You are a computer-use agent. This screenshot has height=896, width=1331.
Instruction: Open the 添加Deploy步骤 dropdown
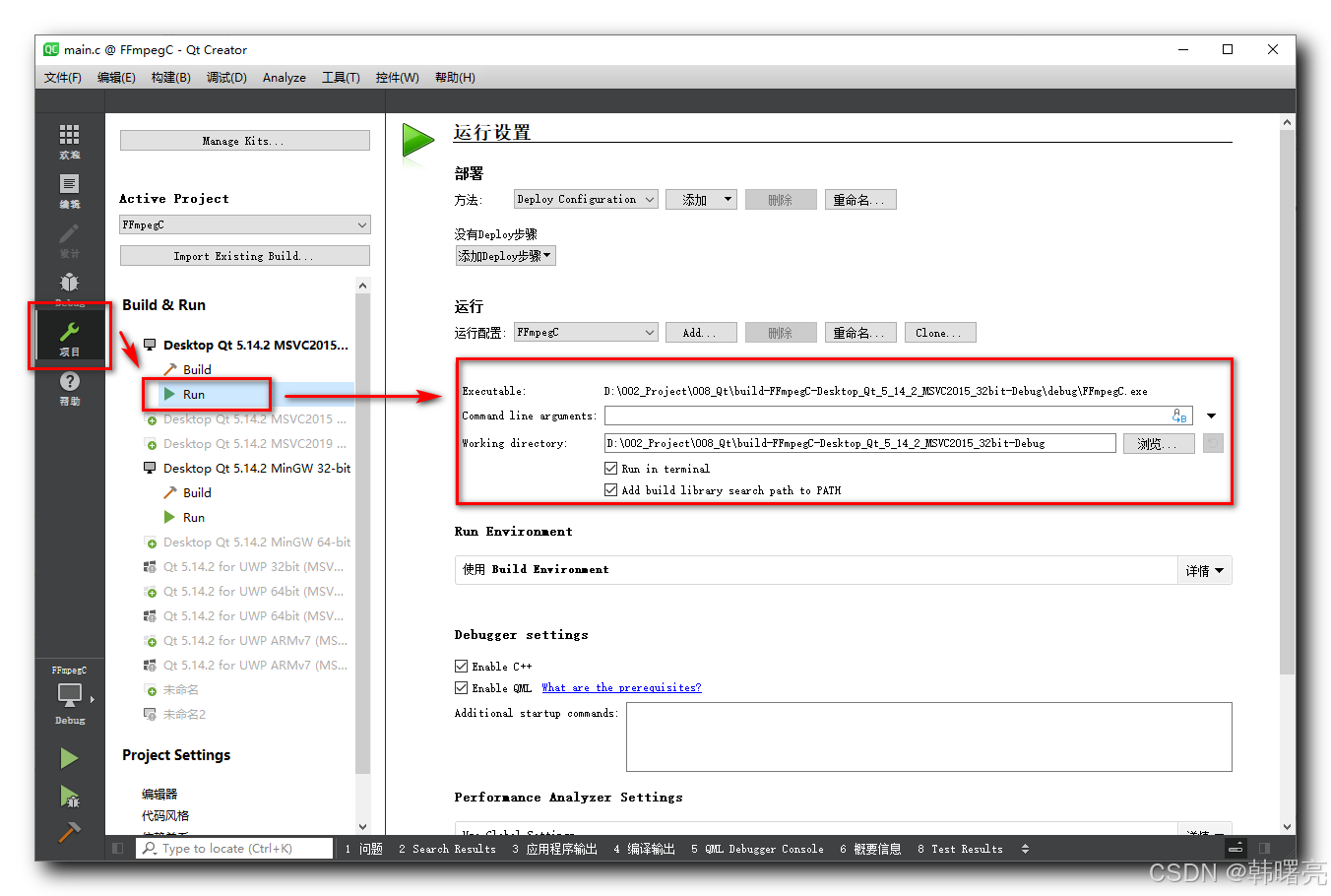[505, 256]
